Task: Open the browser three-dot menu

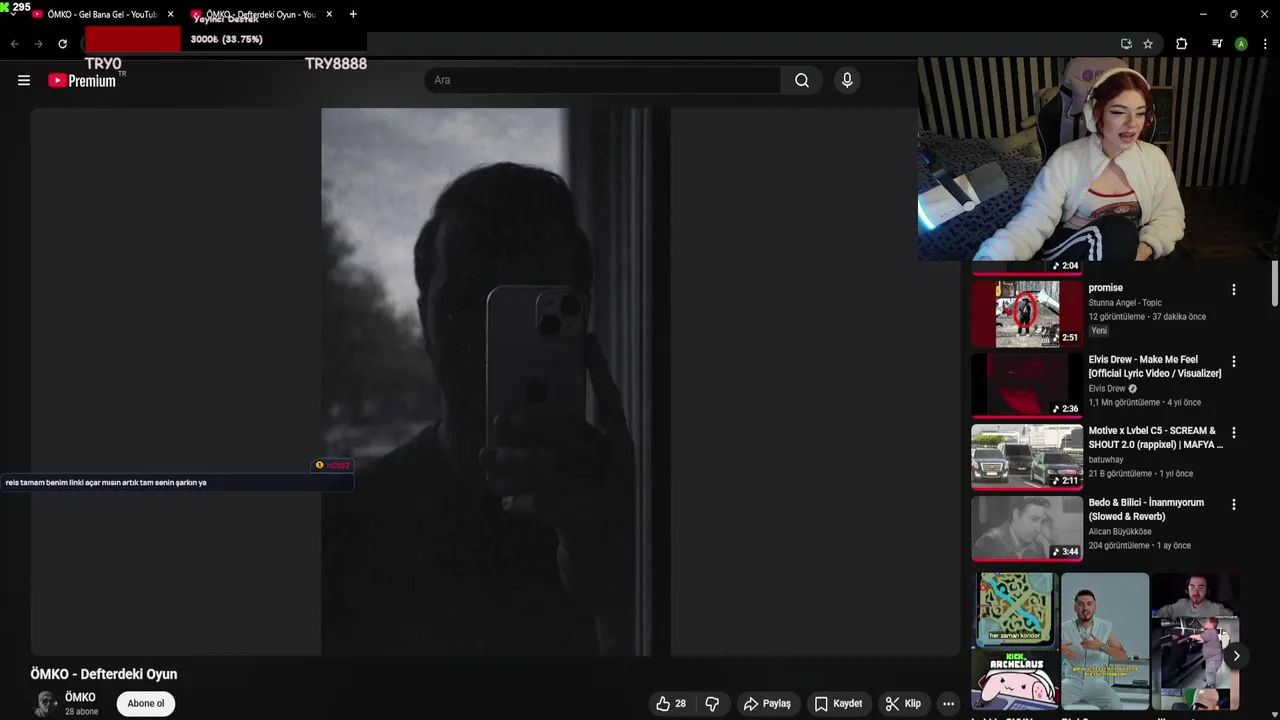Action: (x=1265, y=44)
